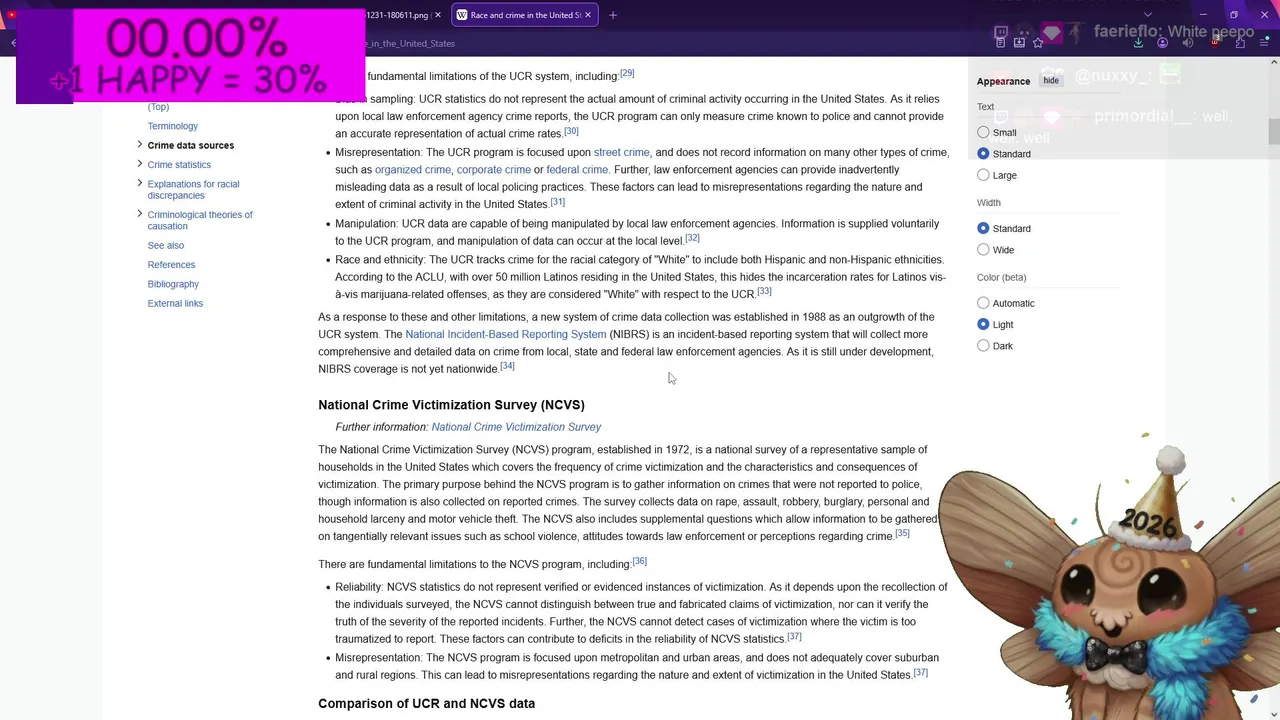Screen dimensions: 1280x720
Task: Open the extensions puzzle piece icon
Action: point(1240,43)
